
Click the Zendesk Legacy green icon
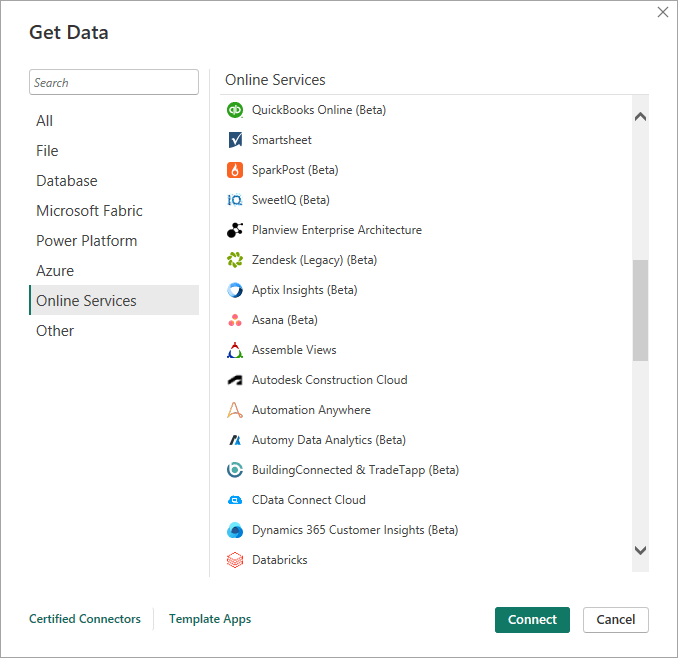pyautogui.click(x=235, y=260)
